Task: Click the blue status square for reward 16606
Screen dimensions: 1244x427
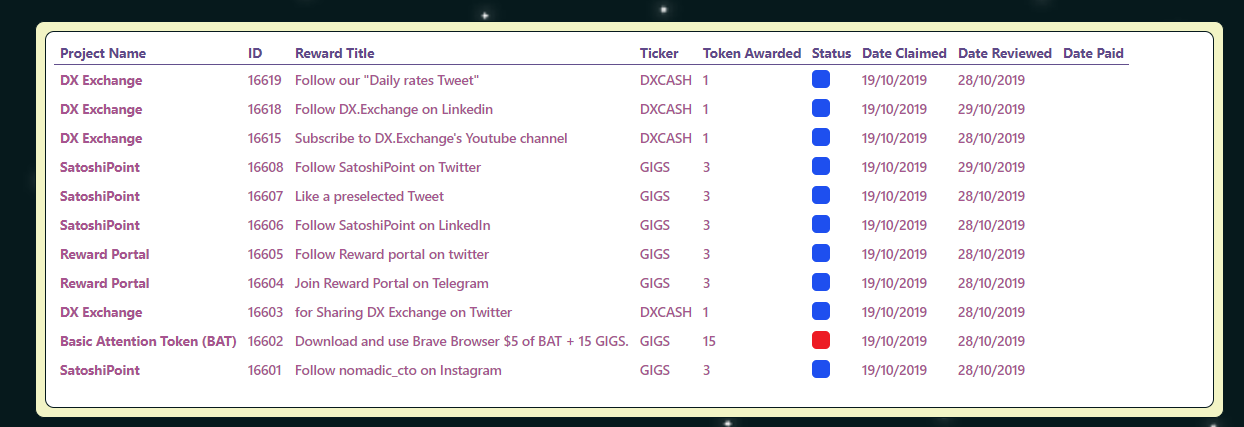Action: pyautogui.click(x=821, y=225)
